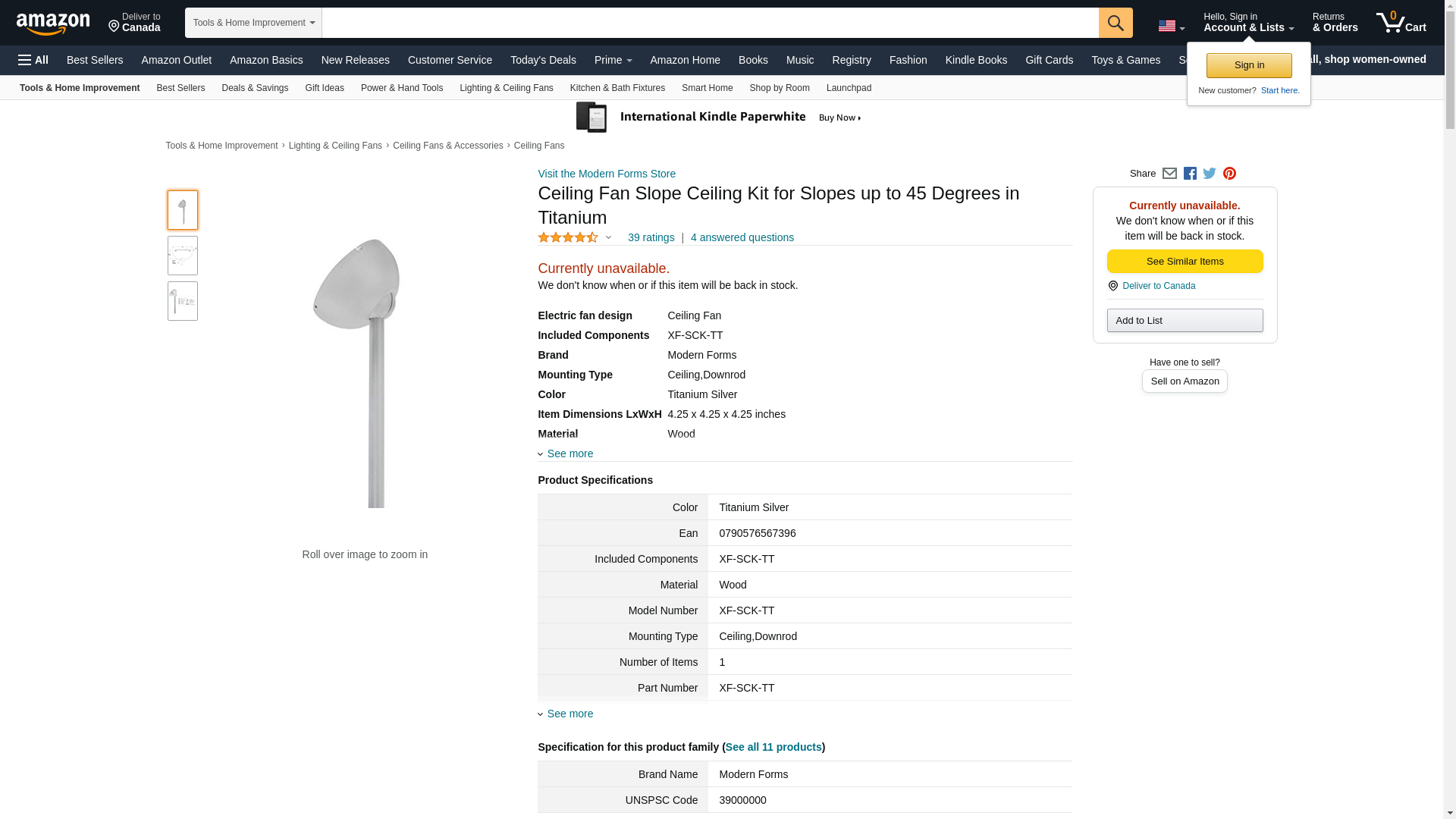Viewport: 1456px width, 819px height.
Task: Share product on Twitter
Action: pos(1210,174)
